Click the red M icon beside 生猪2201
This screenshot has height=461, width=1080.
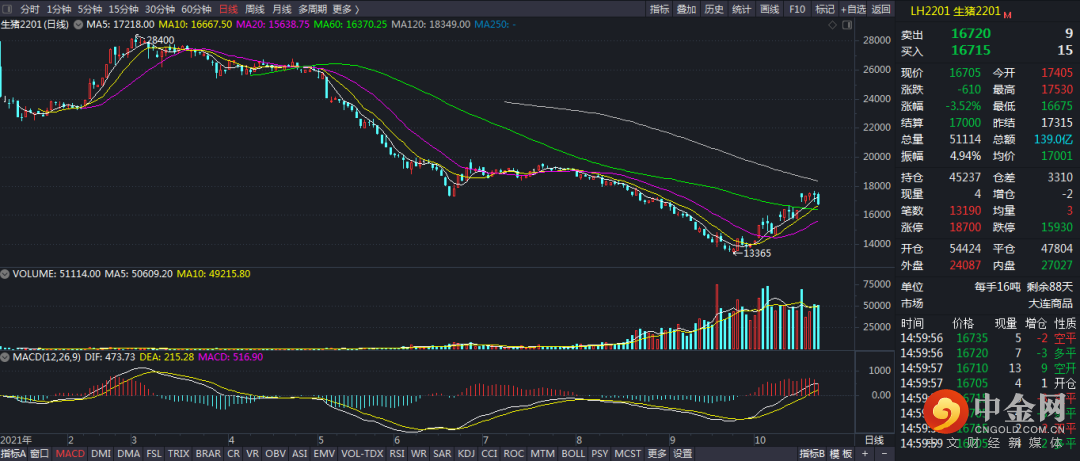[1006, 15]
